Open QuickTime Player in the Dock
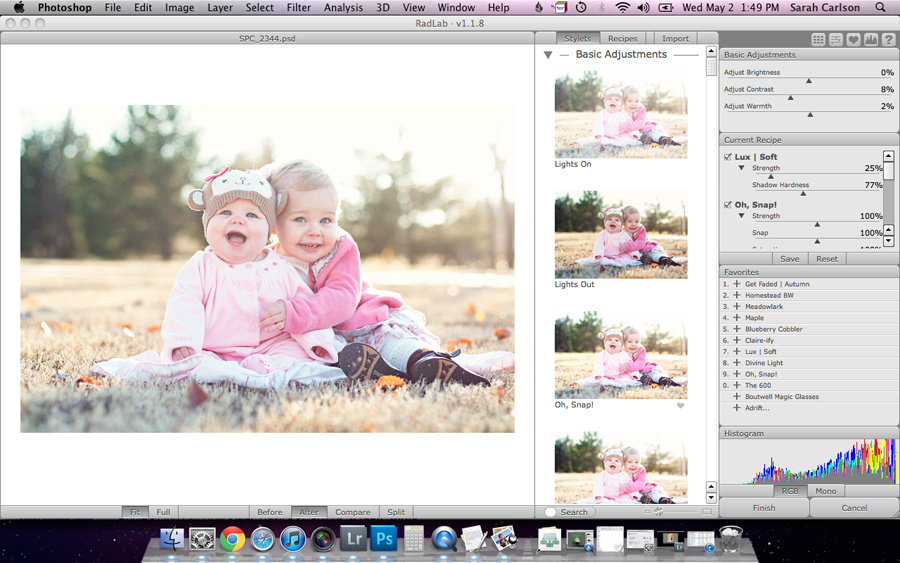This screenshot has width=900, height=563. click(x=444, y=539)
